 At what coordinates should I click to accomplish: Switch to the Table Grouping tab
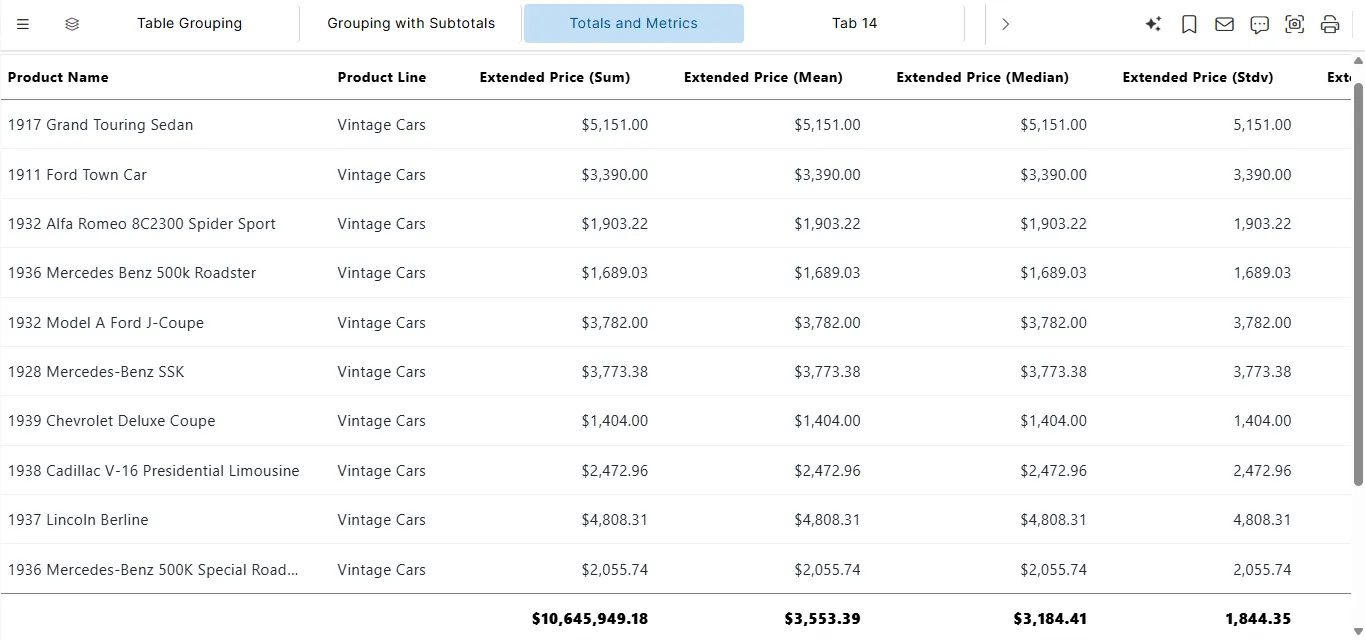coord(189,23)
